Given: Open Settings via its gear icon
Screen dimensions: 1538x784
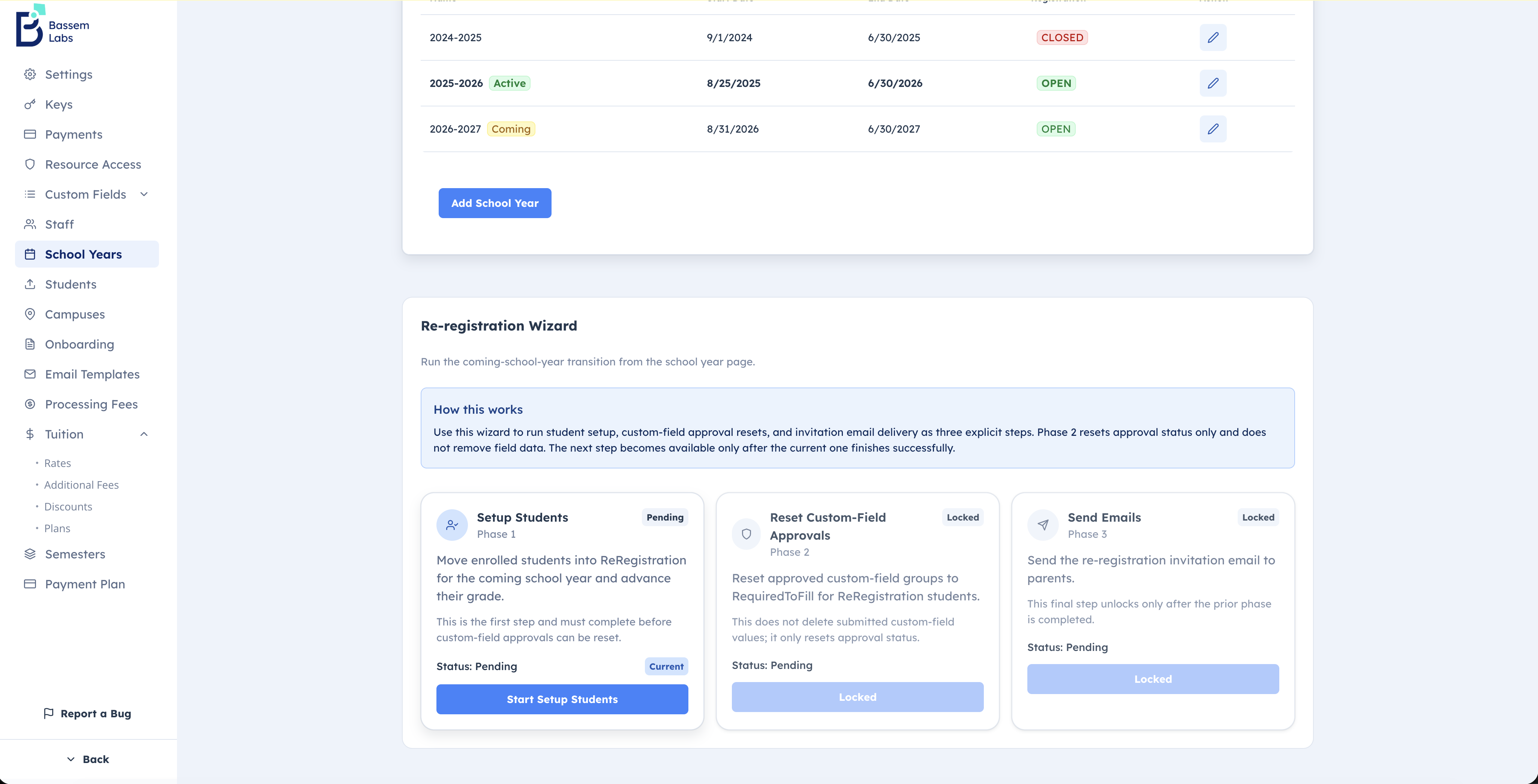Looking at the screenshot, I should click(x=30, y=75).
